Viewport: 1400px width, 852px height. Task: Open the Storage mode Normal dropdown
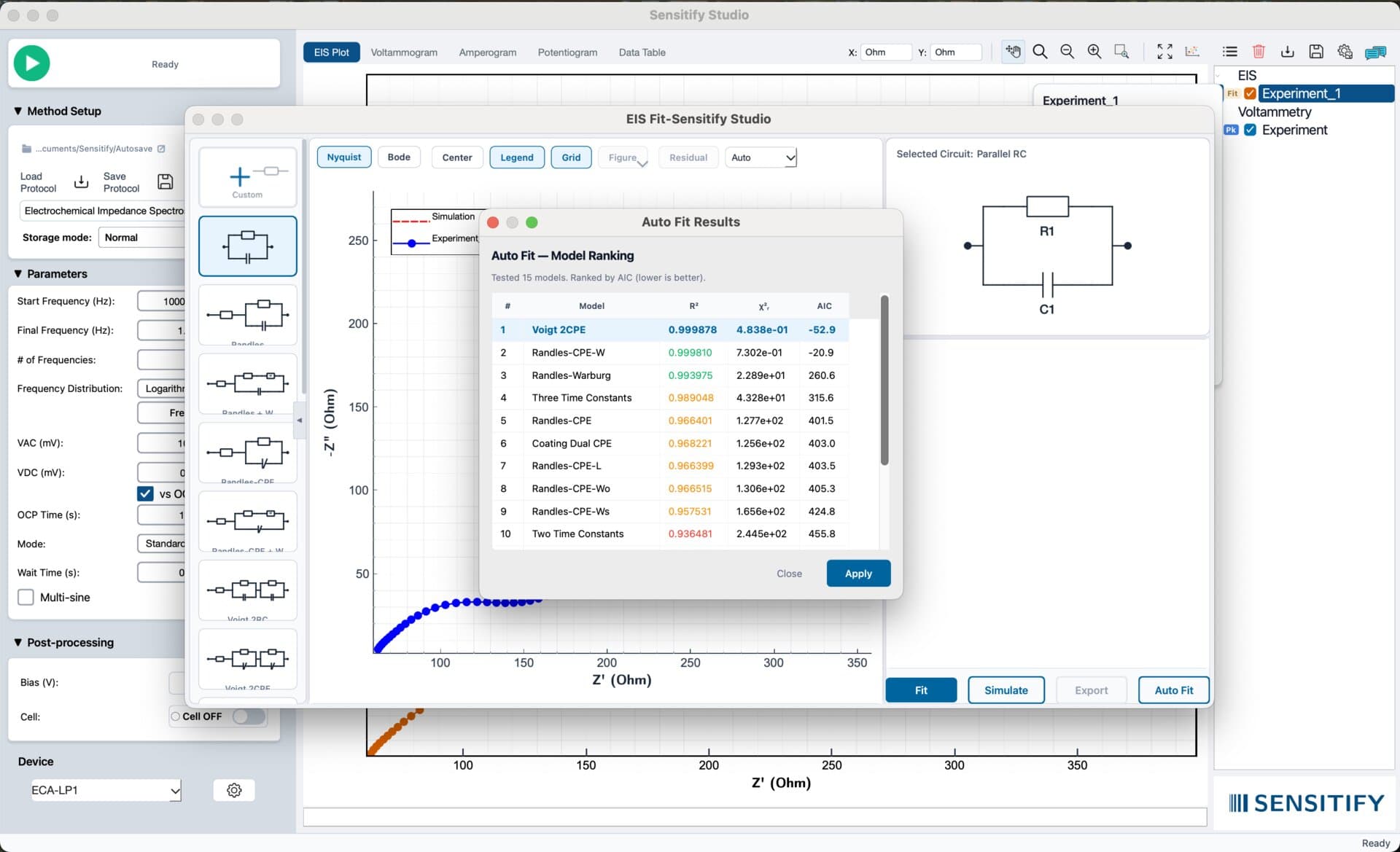point(141,238)
